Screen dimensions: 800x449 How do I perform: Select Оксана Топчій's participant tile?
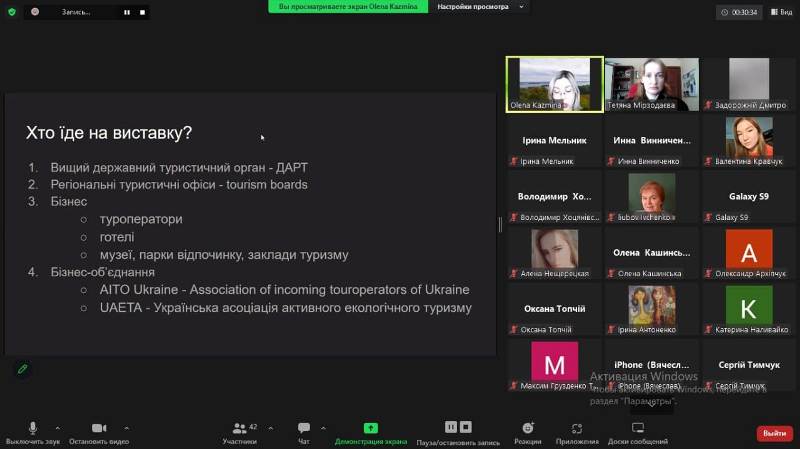pos(555,310)
